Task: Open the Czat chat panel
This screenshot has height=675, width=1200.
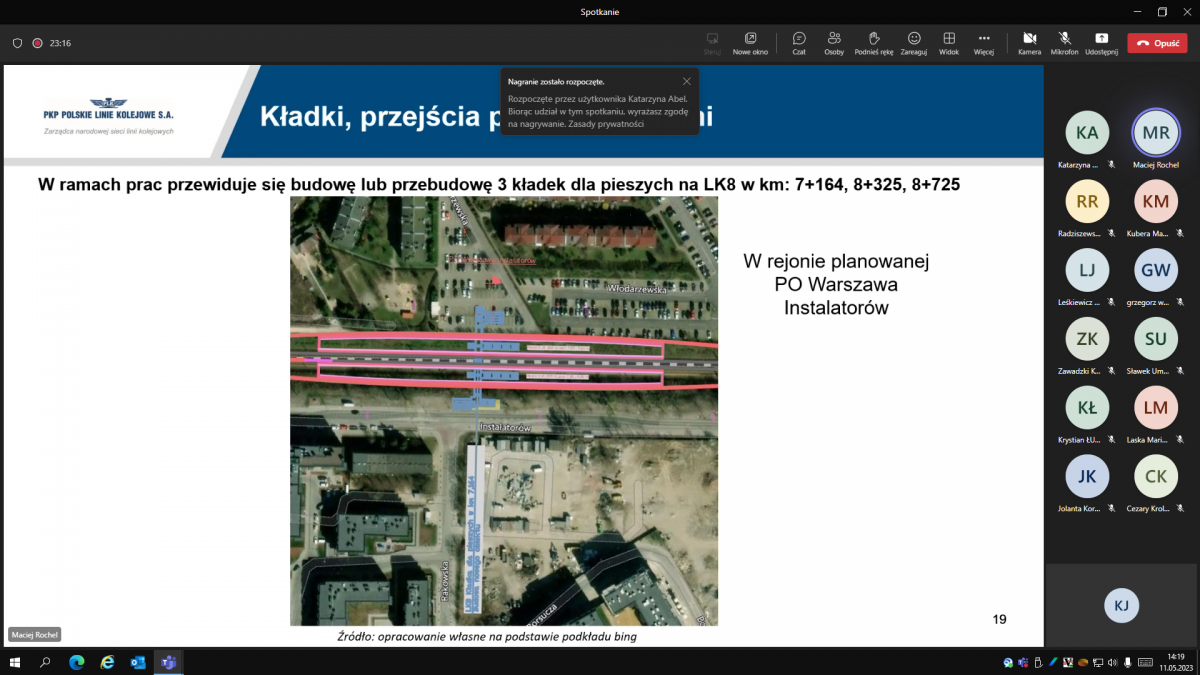Action: 799,43
